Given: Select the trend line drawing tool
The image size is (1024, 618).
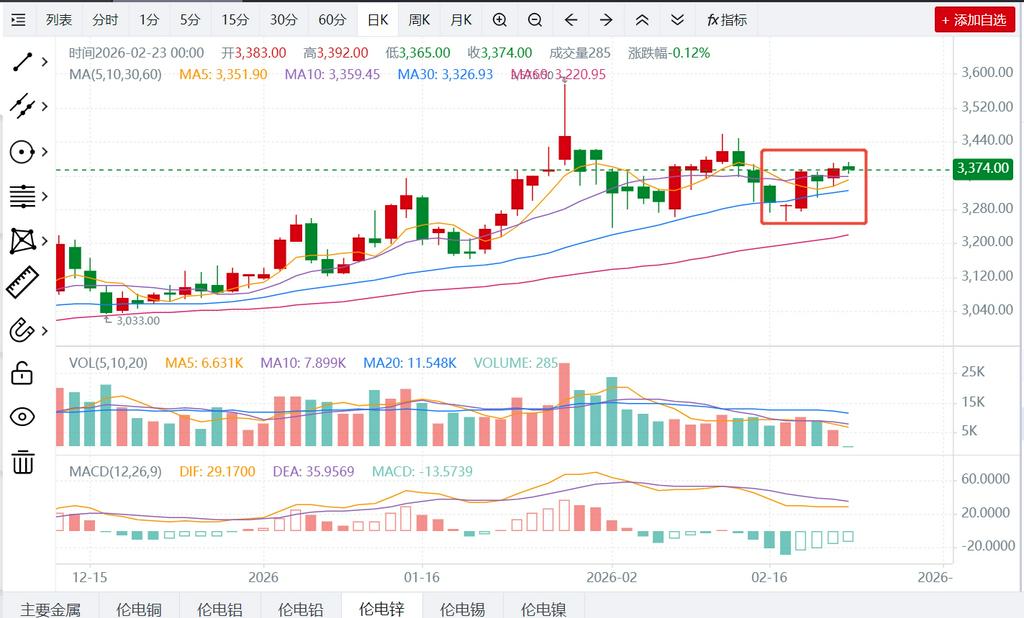Looking at the screenshot, I should [22, 62].
